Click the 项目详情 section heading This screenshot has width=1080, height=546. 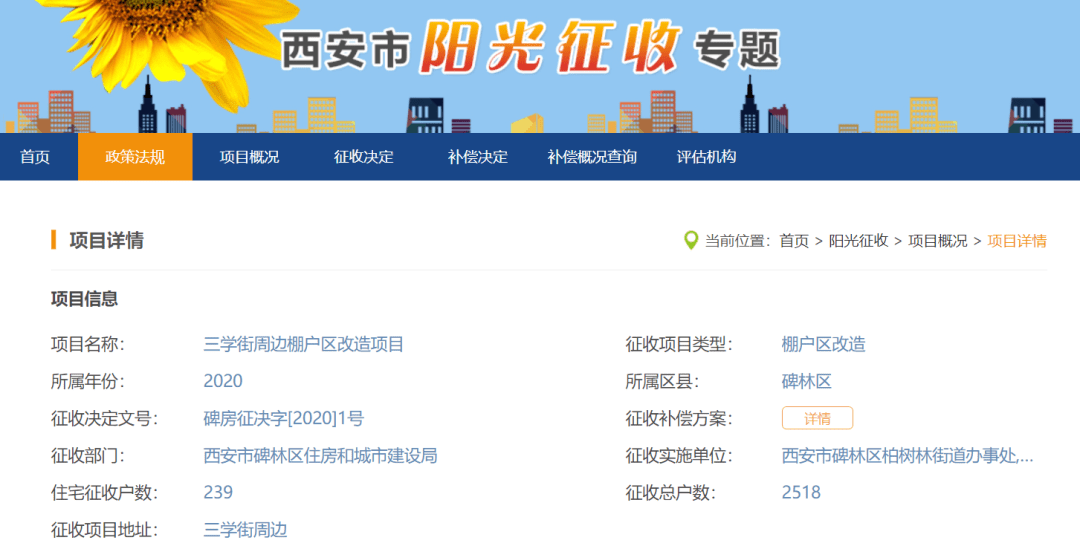(107, 241)
